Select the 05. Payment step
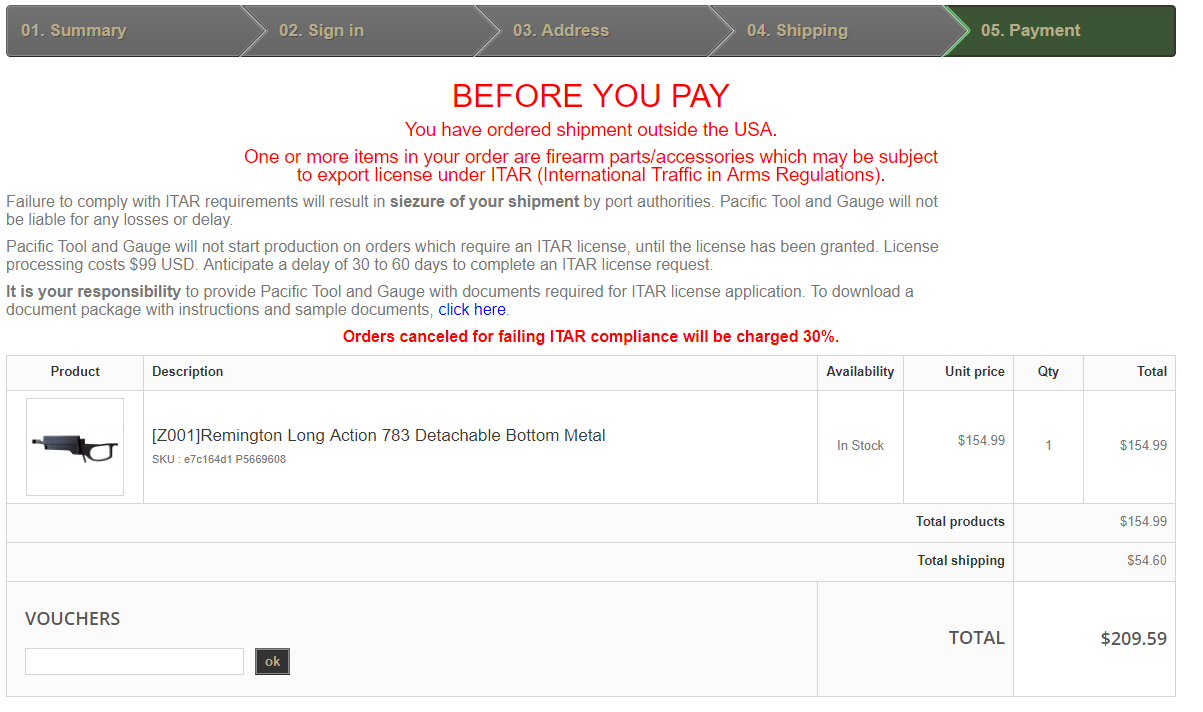Viewport: 1203px width, 712px height. tap(1030, 31)
